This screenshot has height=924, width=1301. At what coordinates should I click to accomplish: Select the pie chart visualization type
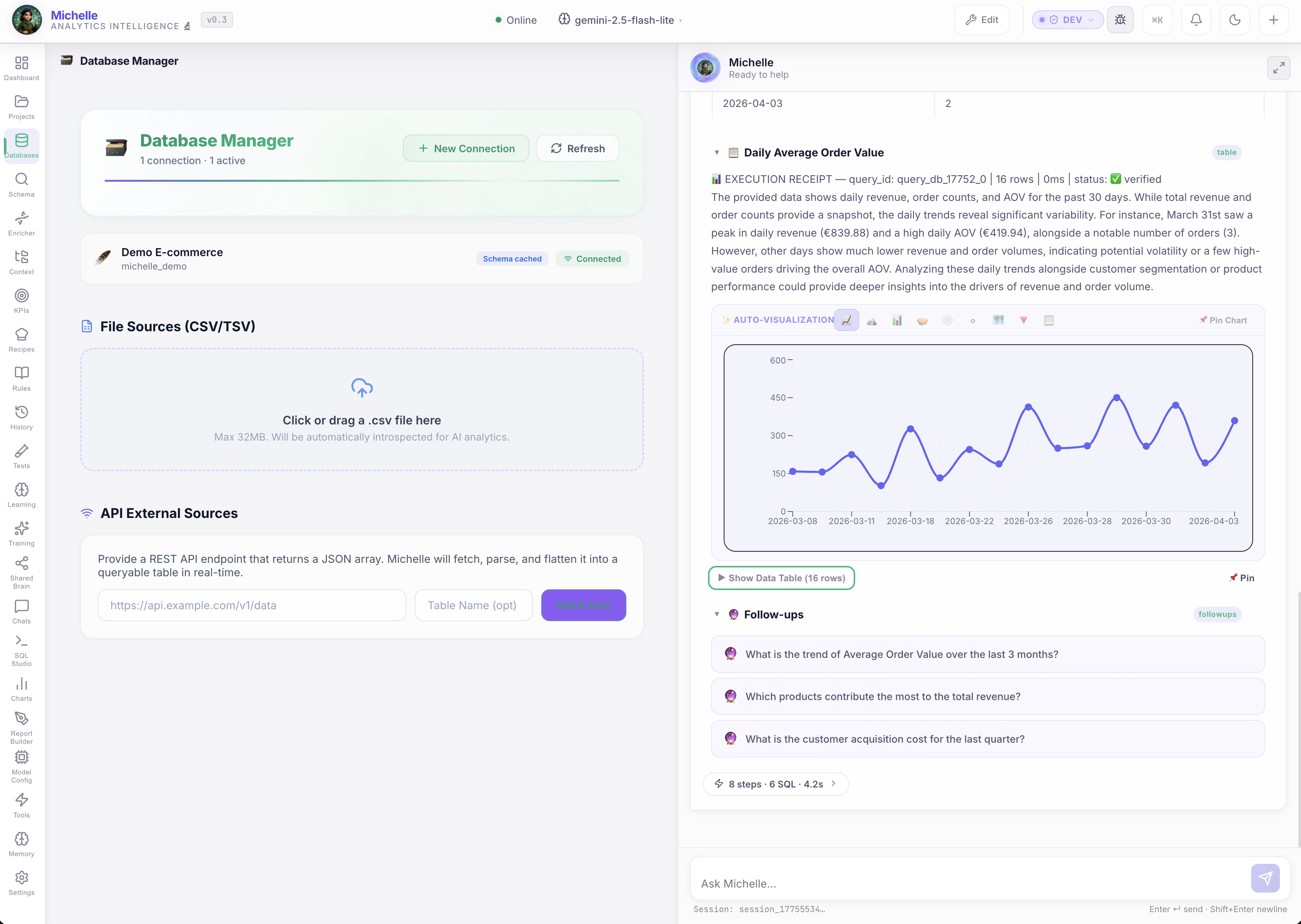coord(922,320)
